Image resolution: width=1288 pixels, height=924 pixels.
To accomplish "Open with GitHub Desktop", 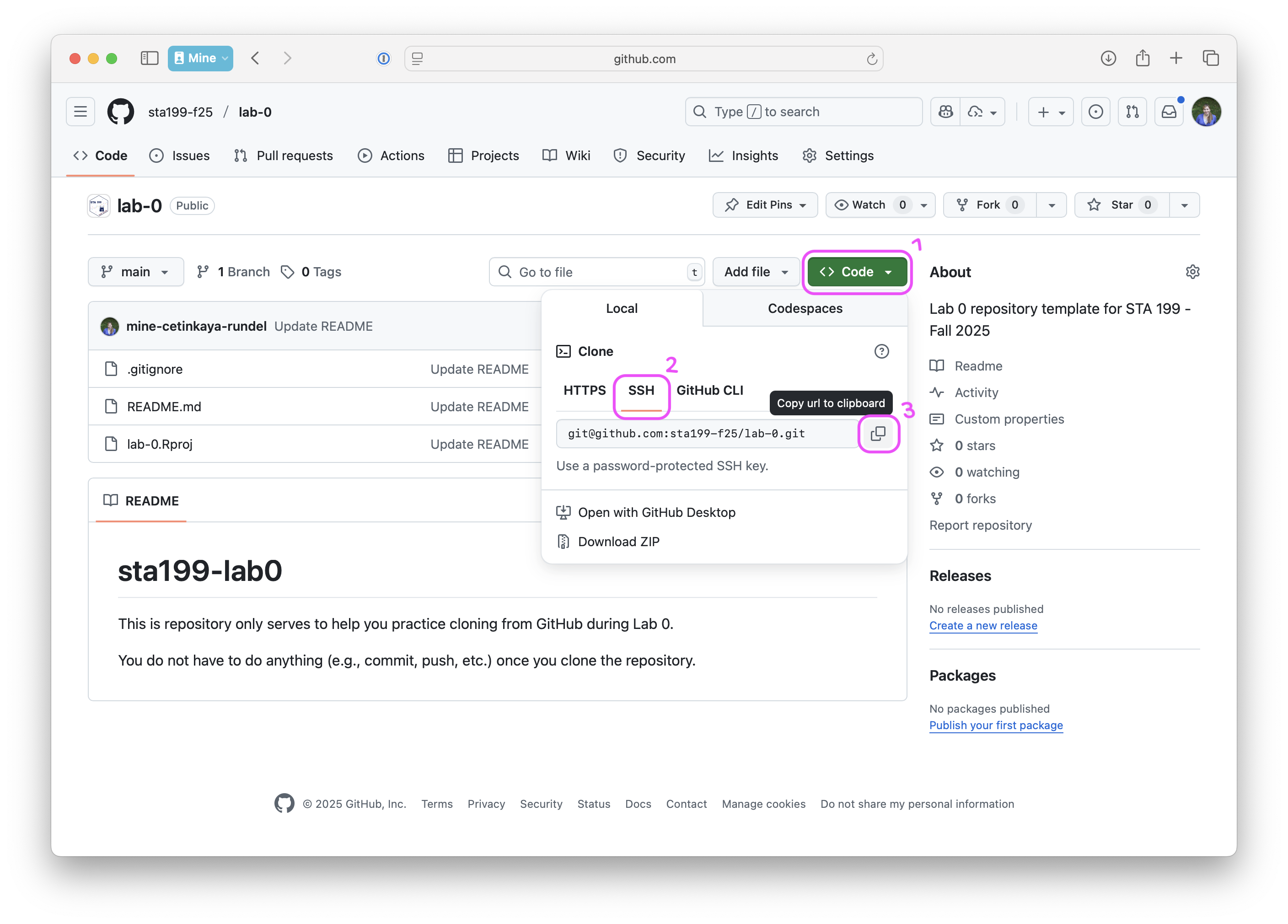I will click(656, 512).
